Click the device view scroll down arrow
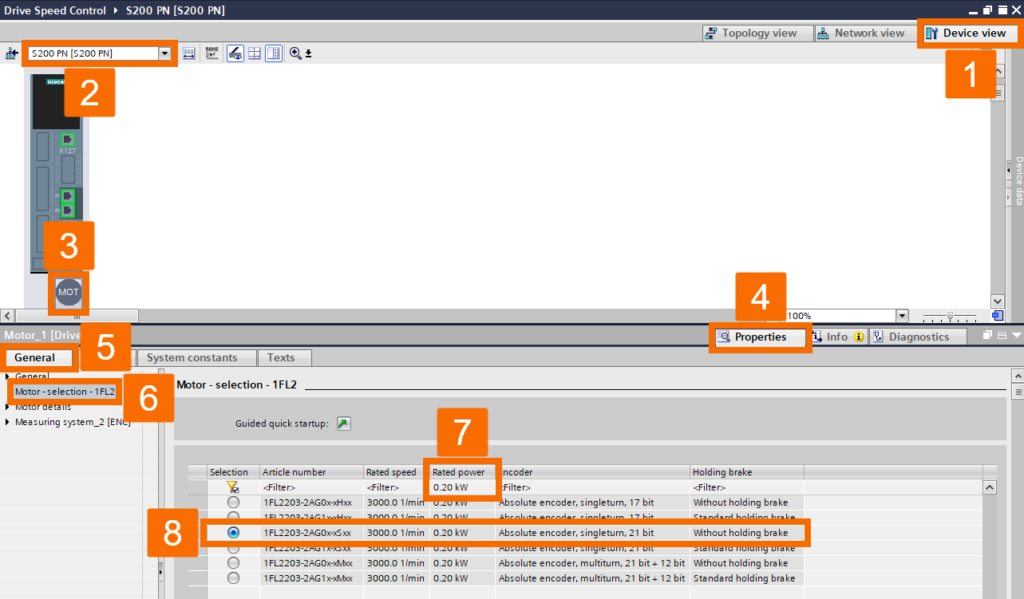This screenshot has width=1024, height=599. coord(997,301)
